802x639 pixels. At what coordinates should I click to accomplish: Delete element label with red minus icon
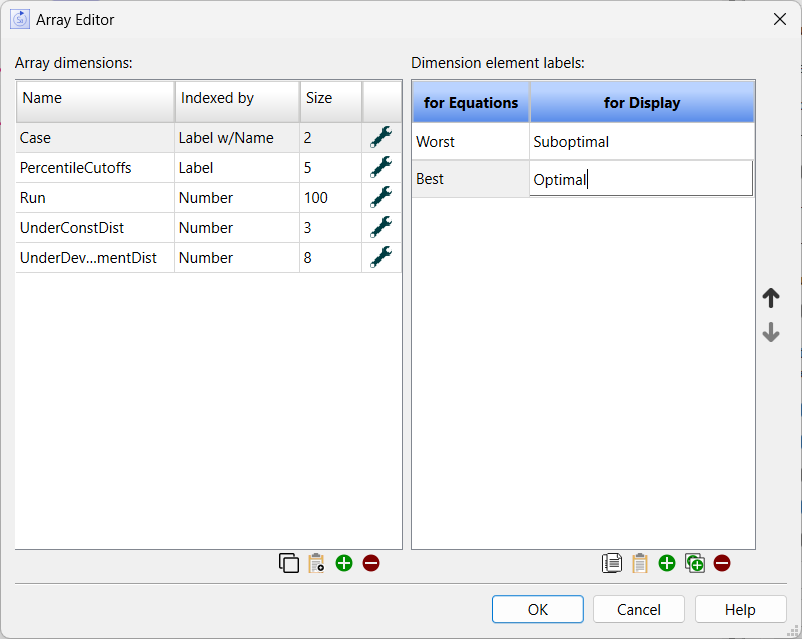pyautogui.click(x=722, y=563)
